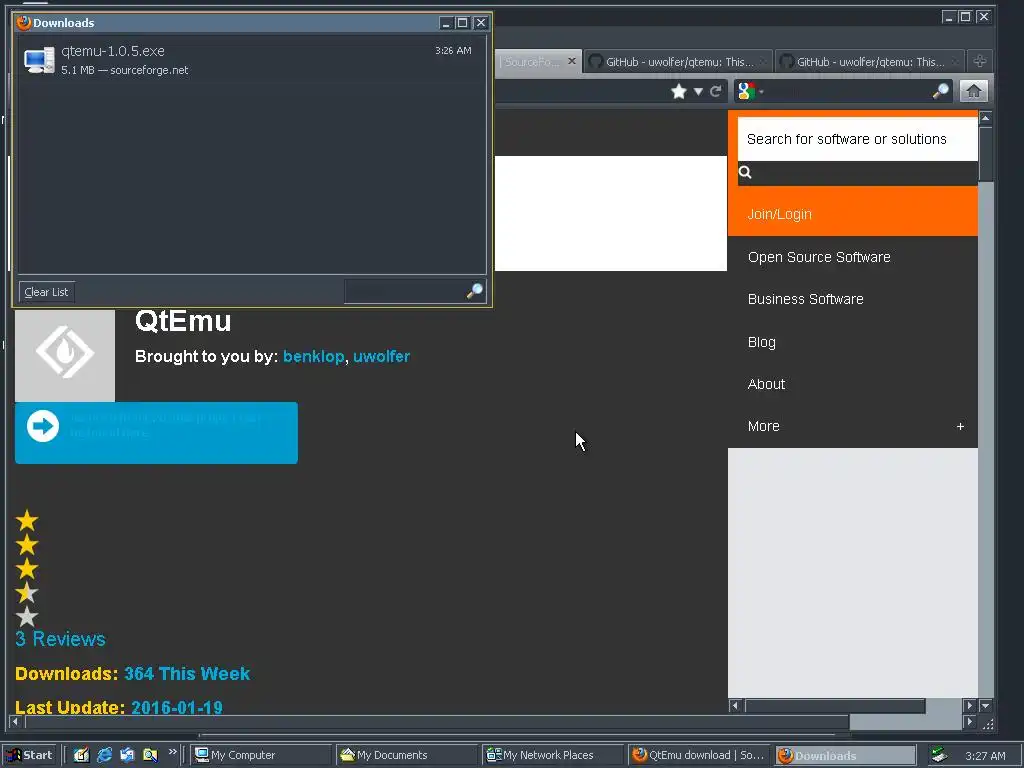Click the bottom horizontal scrollbar right arrow
This screenshot has height=768, width=1024.
(x=970, y=722)
